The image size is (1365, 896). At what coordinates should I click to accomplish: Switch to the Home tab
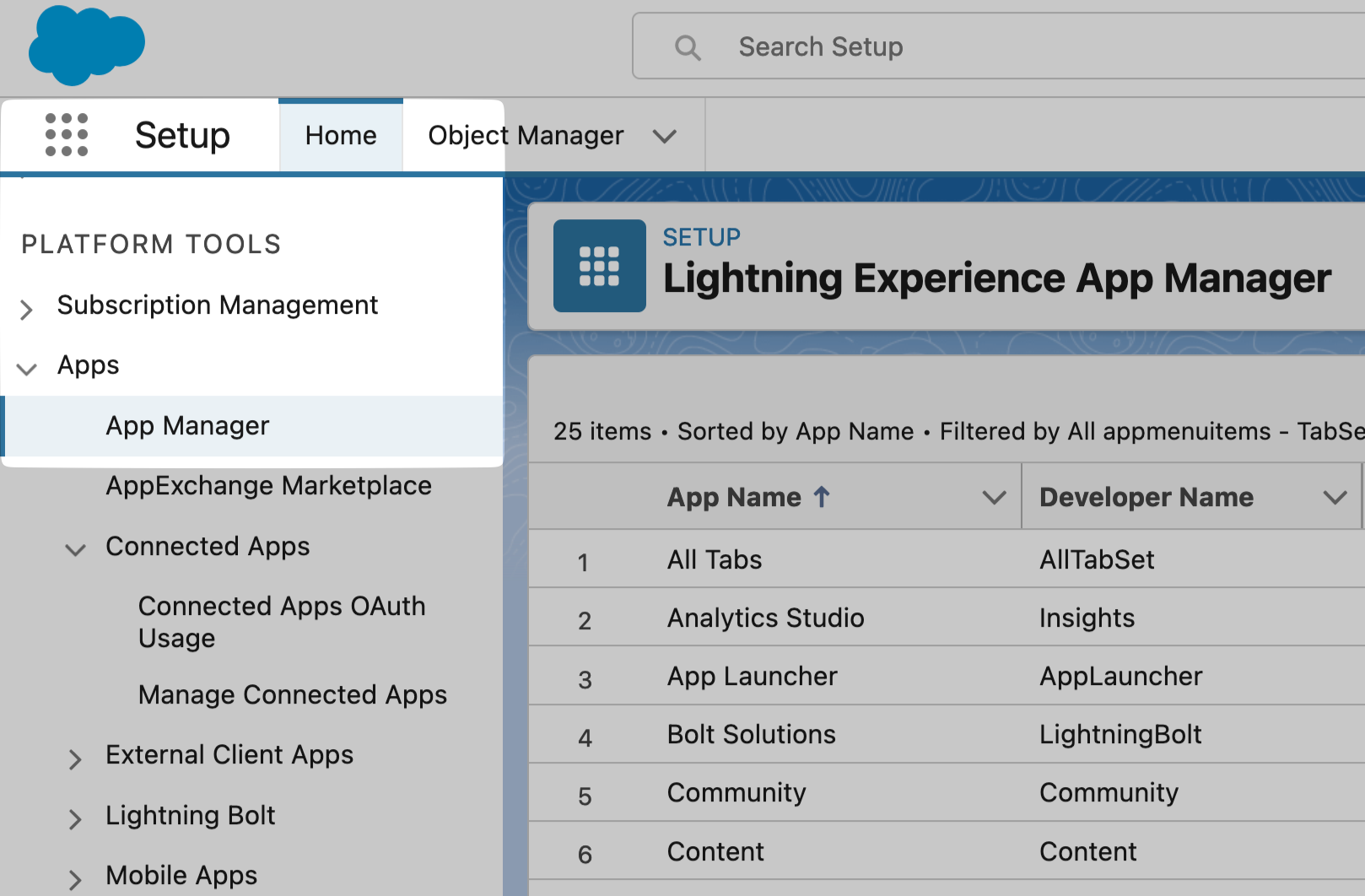coord(341,136)
